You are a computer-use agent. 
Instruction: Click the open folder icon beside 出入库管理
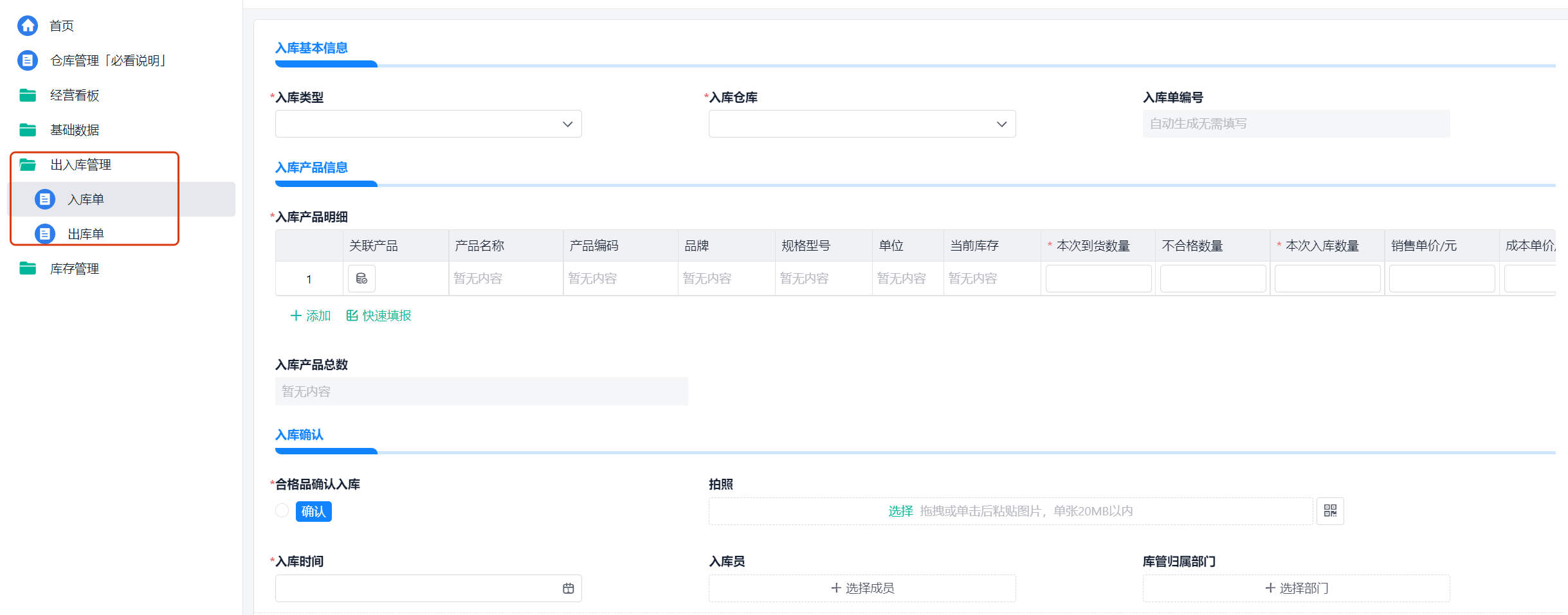click(x=28, y=165)
